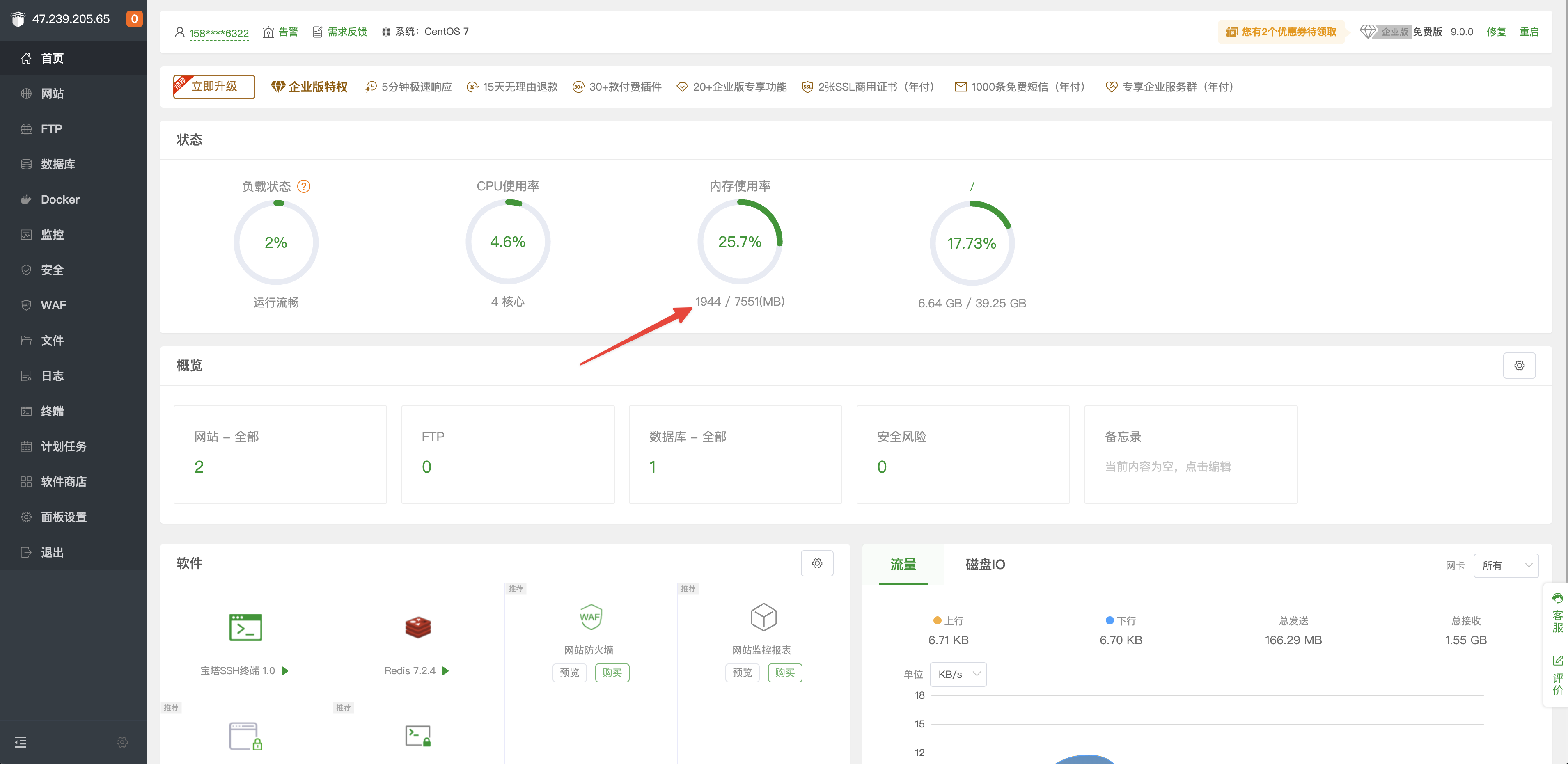Click 5分钟极速响应 feature item
Viewport: 1568px width, 764px height.
pos(408,87)
